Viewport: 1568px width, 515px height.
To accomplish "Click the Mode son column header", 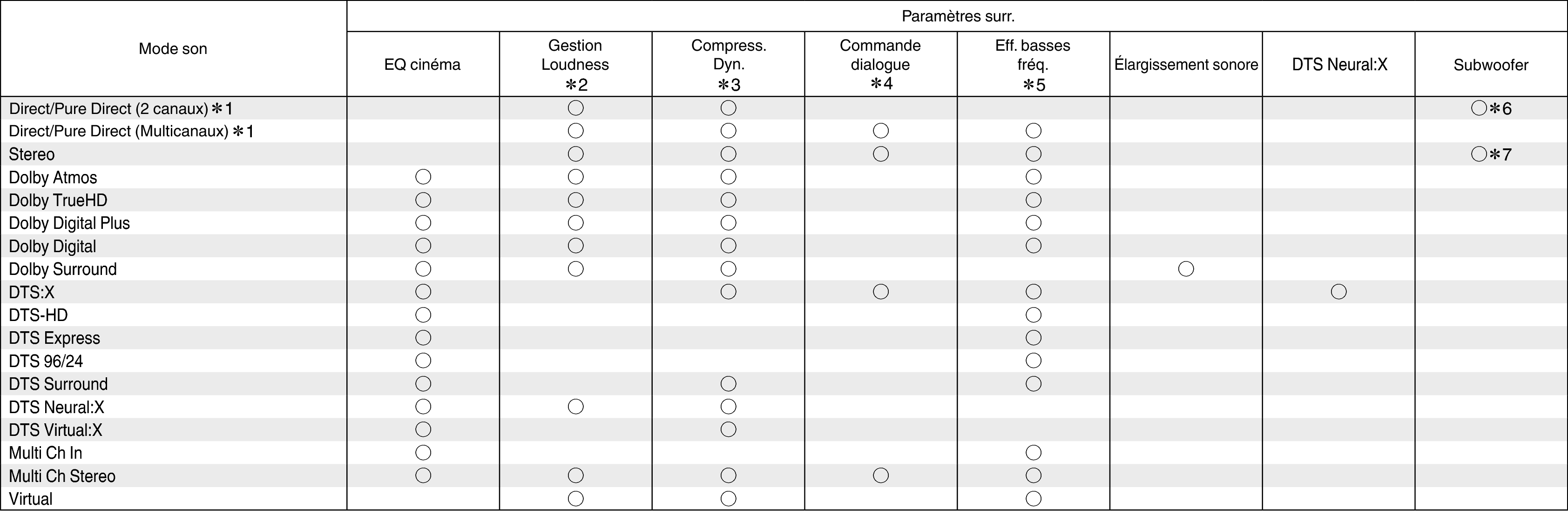I will pyautogui.click(x=173, y=49).
